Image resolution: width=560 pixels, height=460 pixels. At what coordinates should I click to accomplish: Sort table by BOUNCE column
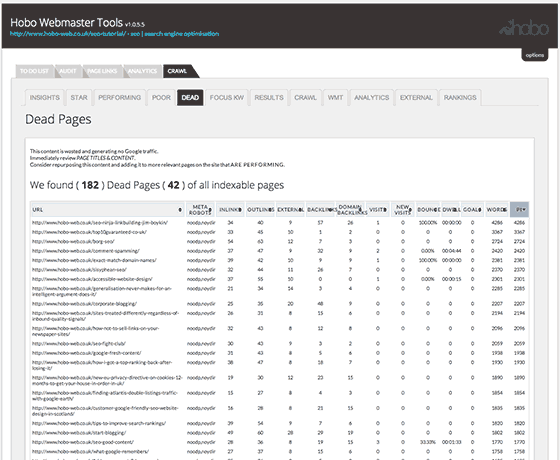click(428, 210)
